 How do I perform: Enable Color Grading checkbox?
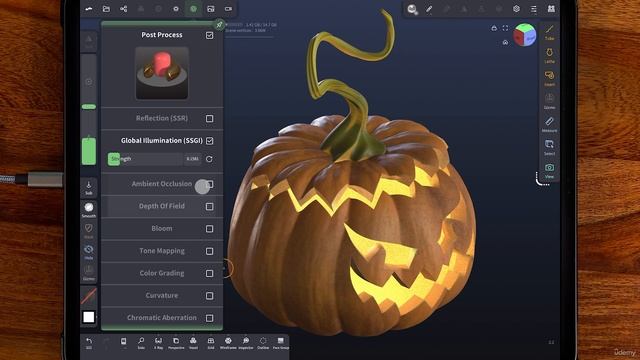pyautogui.click(x=209, y=273)
